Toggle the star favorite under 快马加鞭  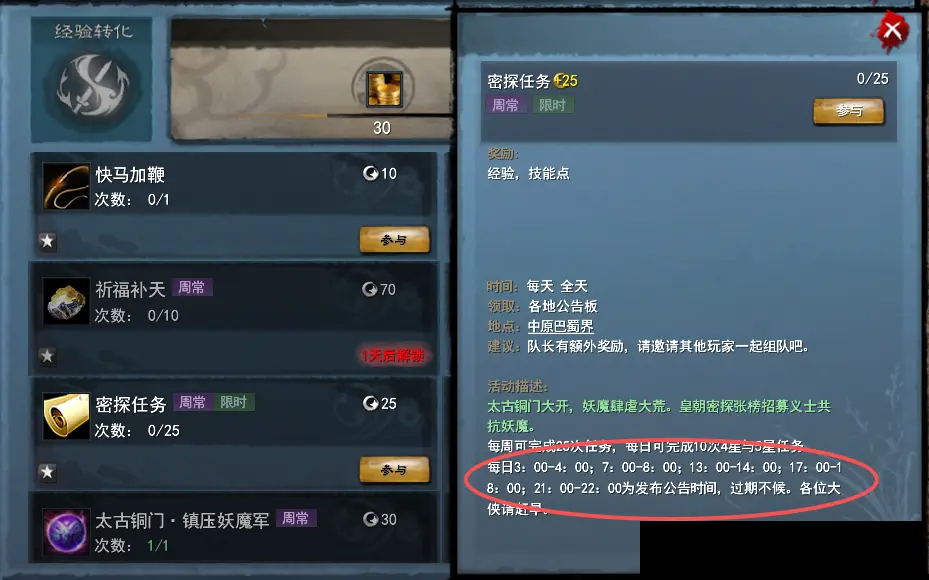point(47,241)
